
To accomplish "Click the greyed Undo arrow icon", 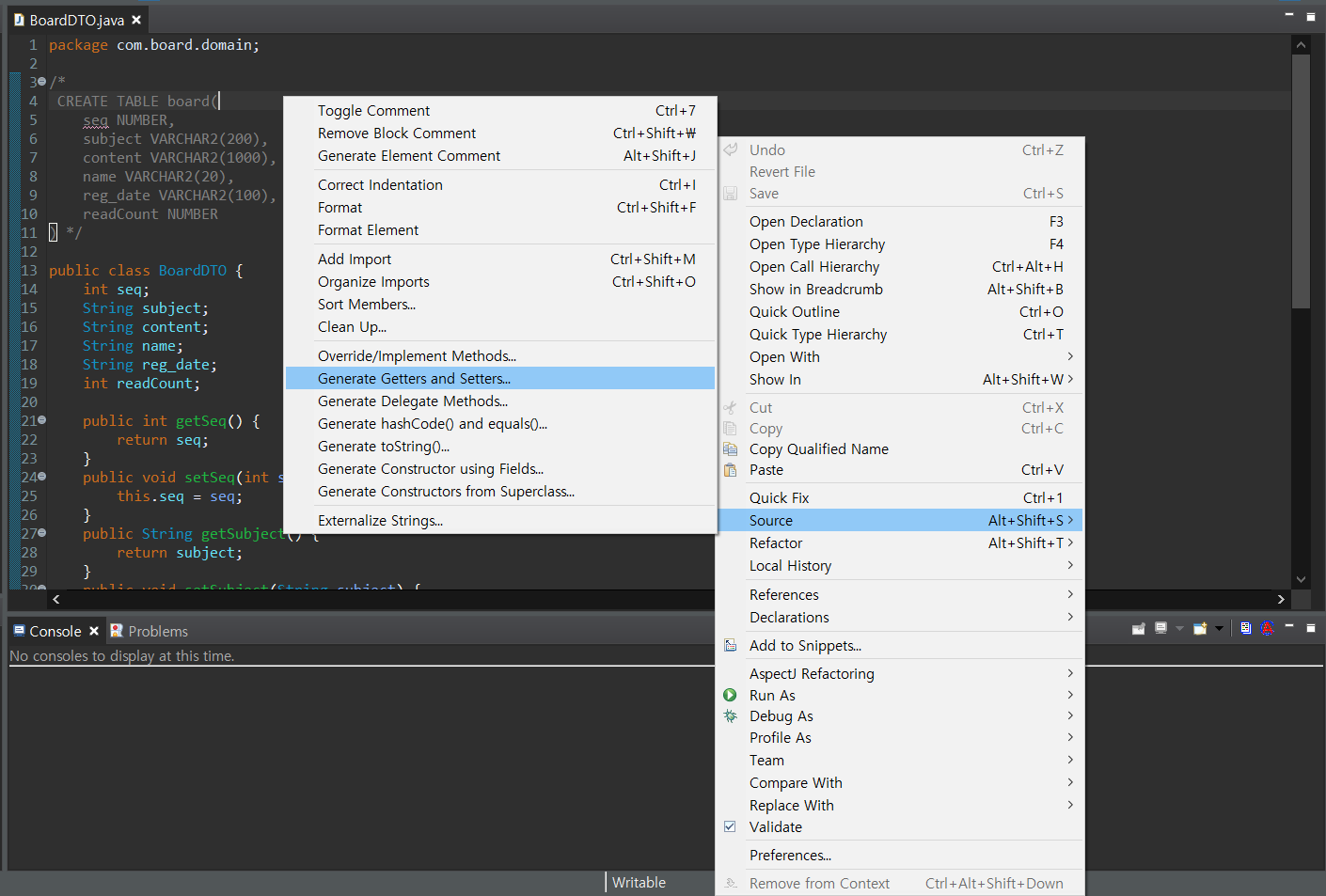I will (x=730, y=149).
